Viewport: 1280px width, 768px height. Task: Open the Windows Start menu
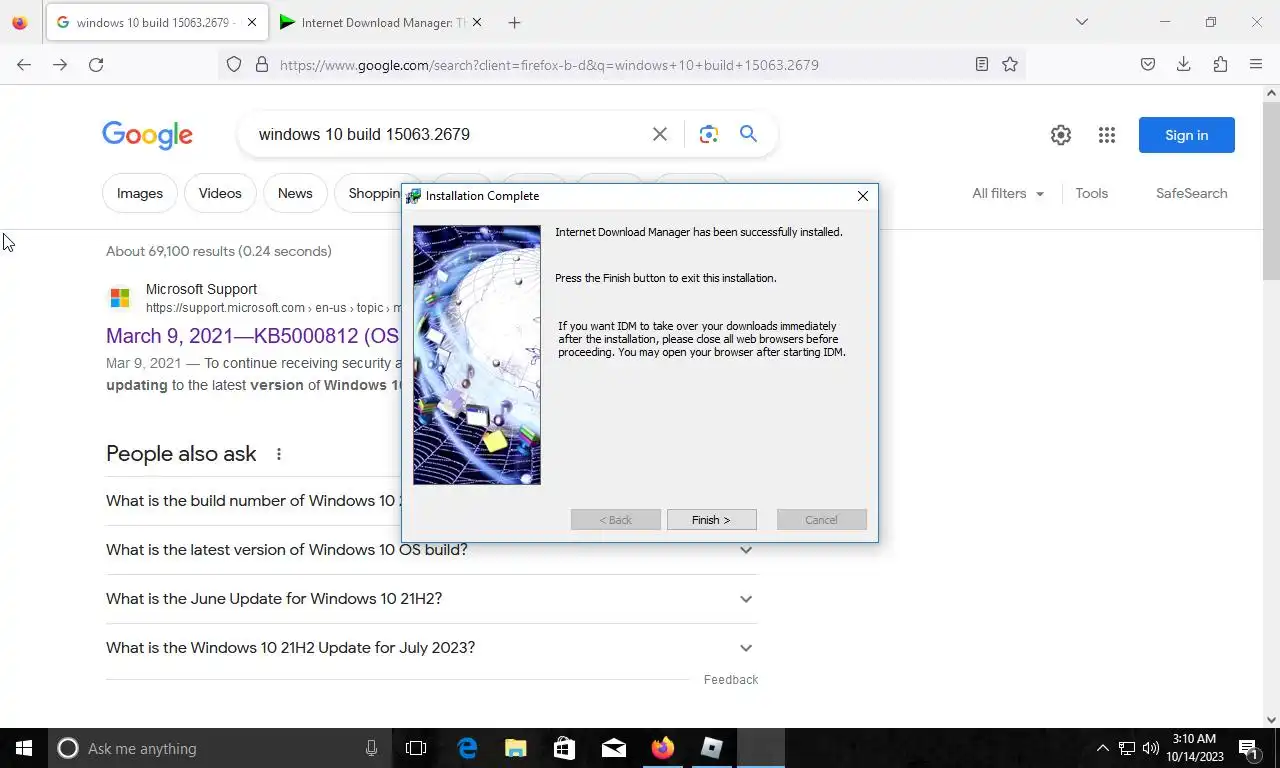click(24, 748)
